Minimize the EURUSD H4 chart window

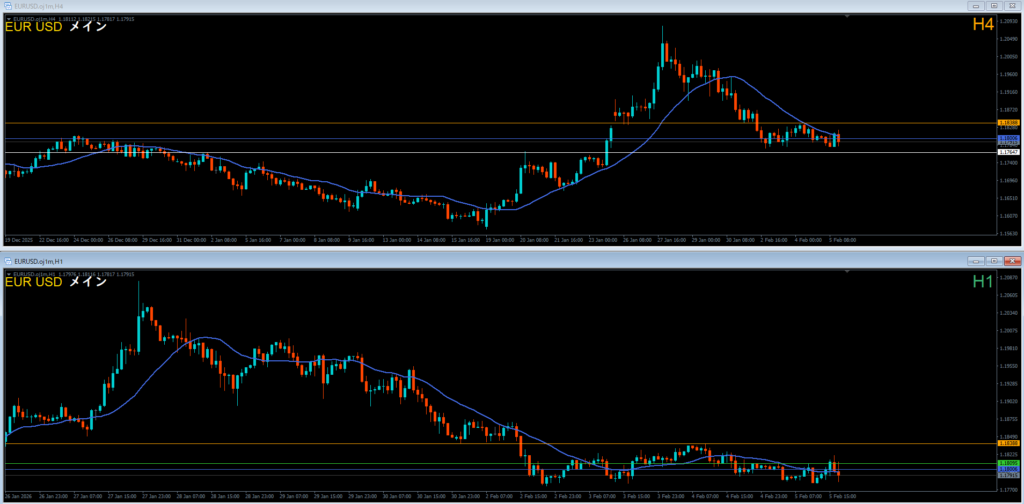977,5
